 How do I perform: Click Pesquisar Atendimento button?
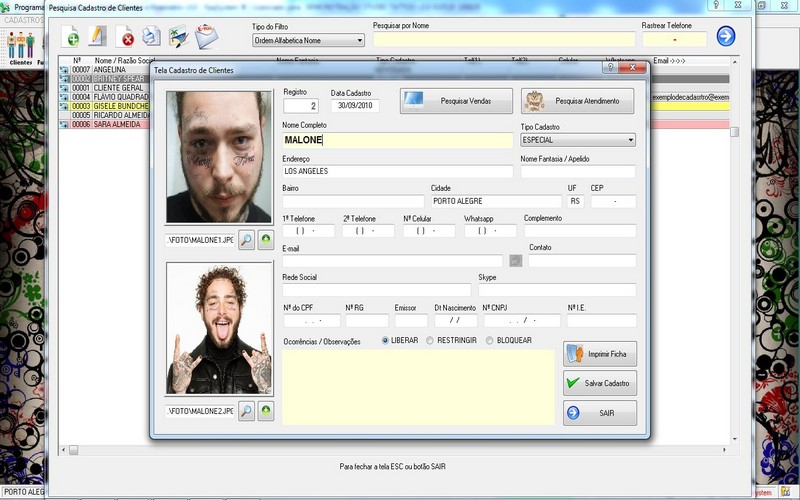pos(578,101)
